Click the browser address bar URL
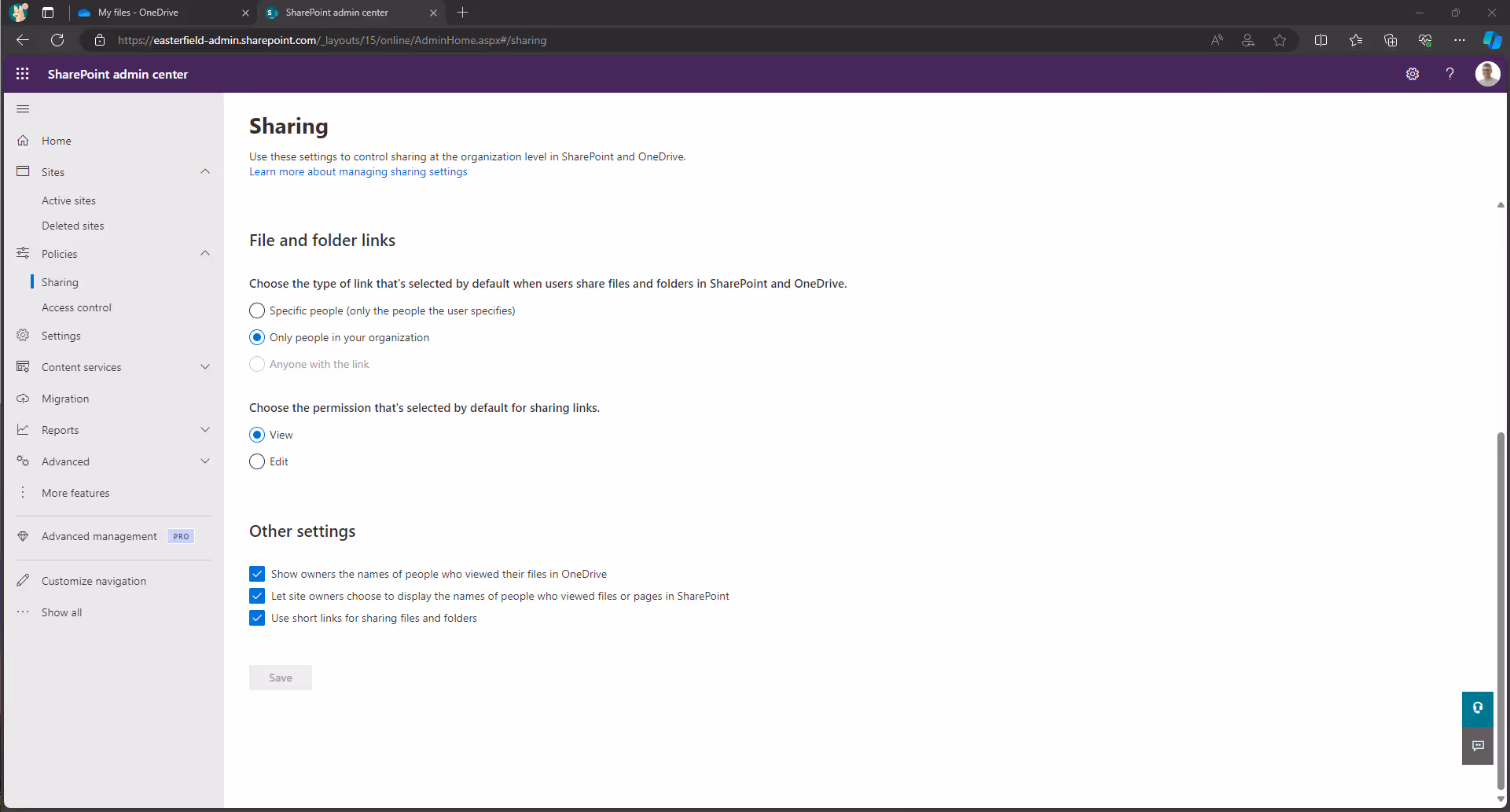 point(332,40)
